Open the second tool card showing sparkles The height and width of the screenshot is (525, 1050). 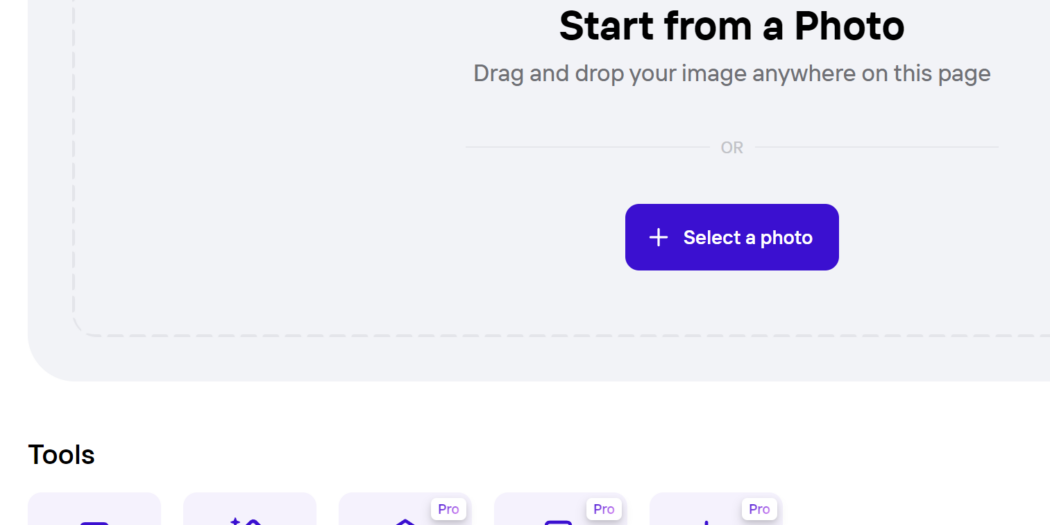click(x=250, y=509)
